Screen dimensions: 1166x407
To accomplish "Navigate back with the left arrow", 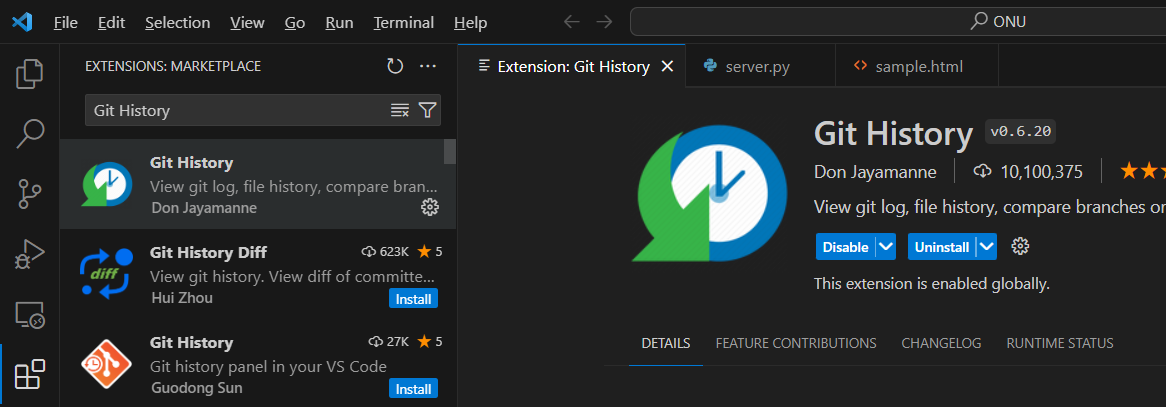I will tap(571, 22).
